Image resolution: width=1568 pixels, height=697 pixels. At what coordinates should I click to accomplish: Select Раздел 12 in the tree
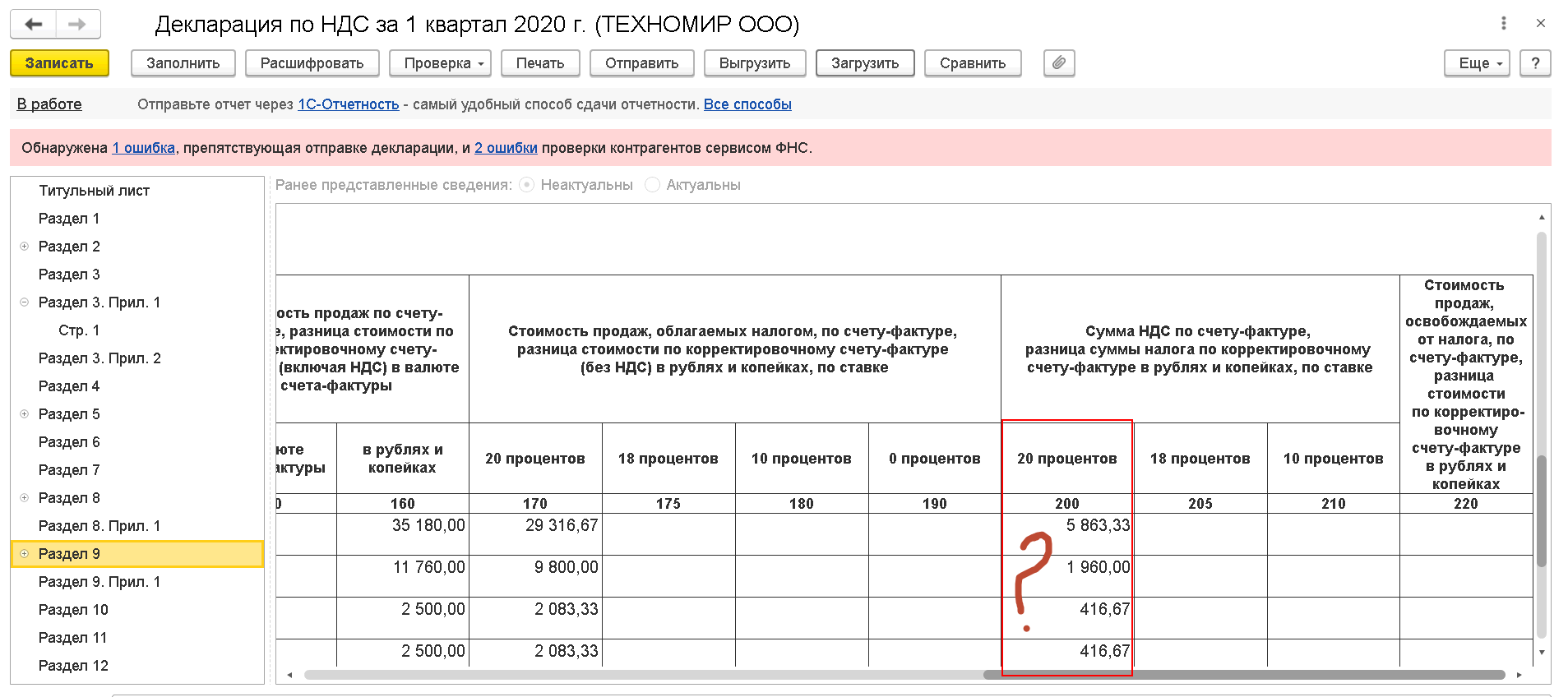click(73, 666)
